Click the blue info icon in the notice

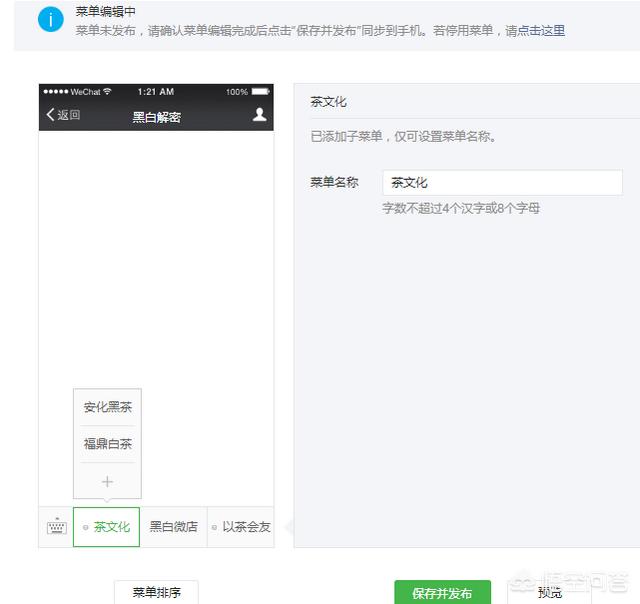click(x=51, y=19)
